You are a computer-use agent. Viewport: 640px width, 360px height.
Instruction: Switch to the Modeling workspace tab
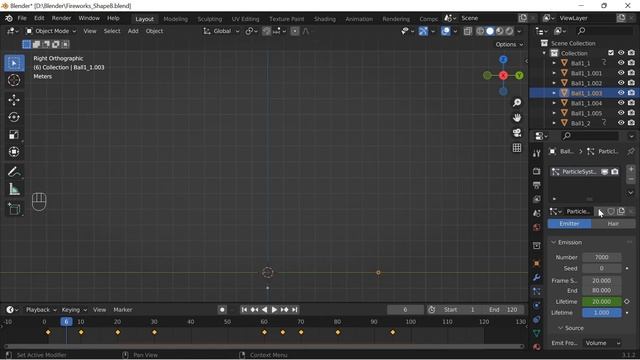[176, 19]
